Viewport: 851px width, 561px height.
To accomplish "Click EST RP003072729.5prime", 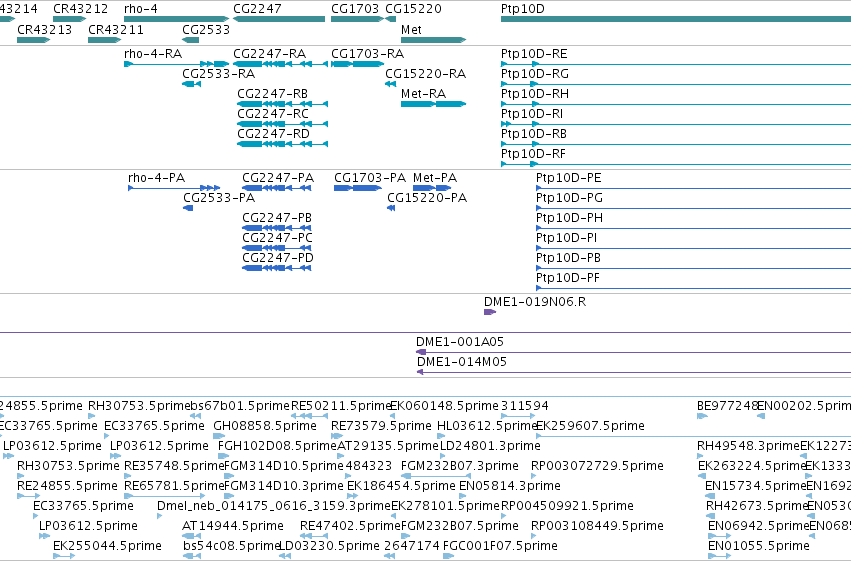I will point(536,476).
